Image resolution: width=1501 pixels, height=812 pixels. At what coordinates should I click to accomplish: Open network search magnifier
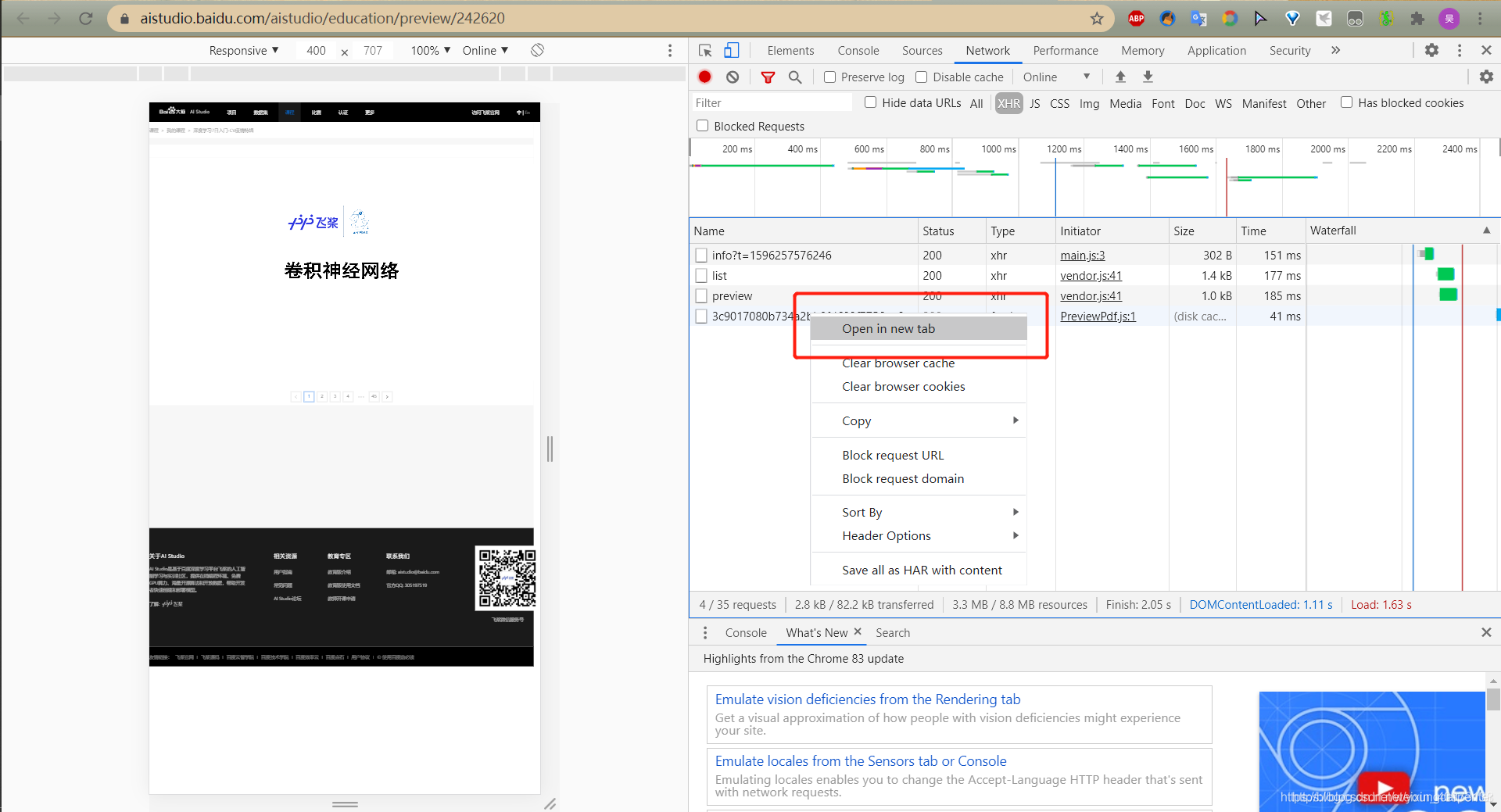coord(795,77)
